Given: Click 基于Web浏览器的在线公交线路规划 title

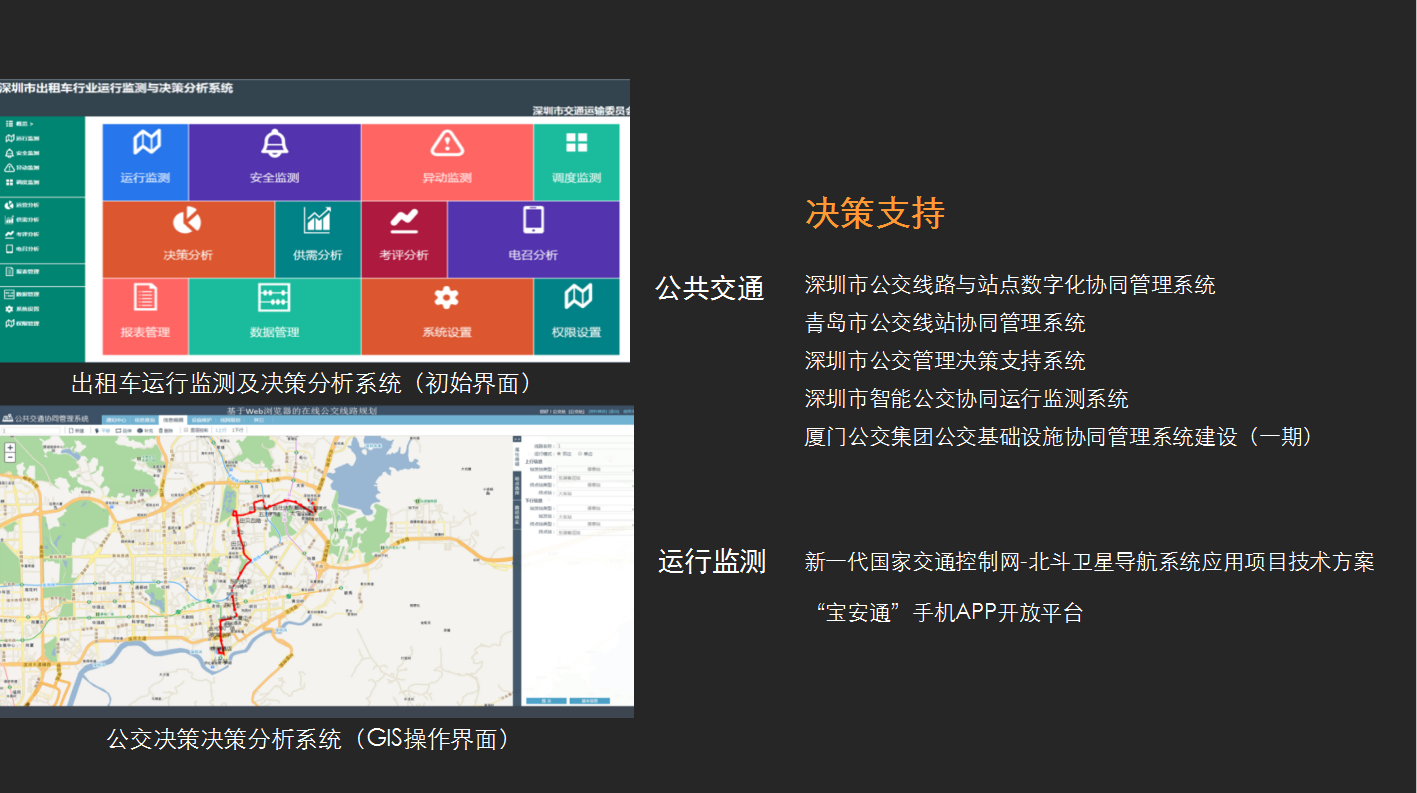Looking at the screenshot, I should click(x=301, y=411).
